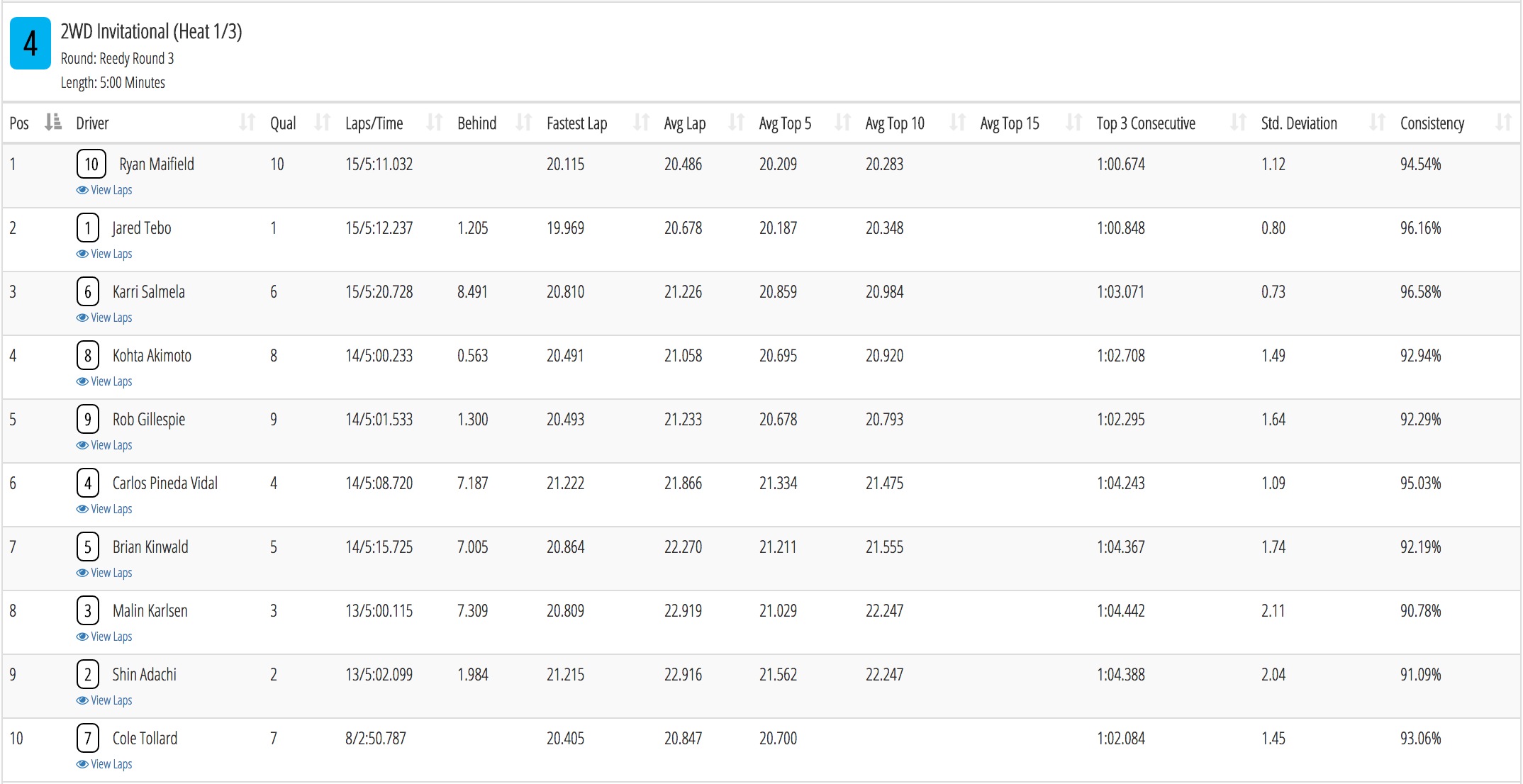Select driver name Malin Karlsen

coord(150,611)
